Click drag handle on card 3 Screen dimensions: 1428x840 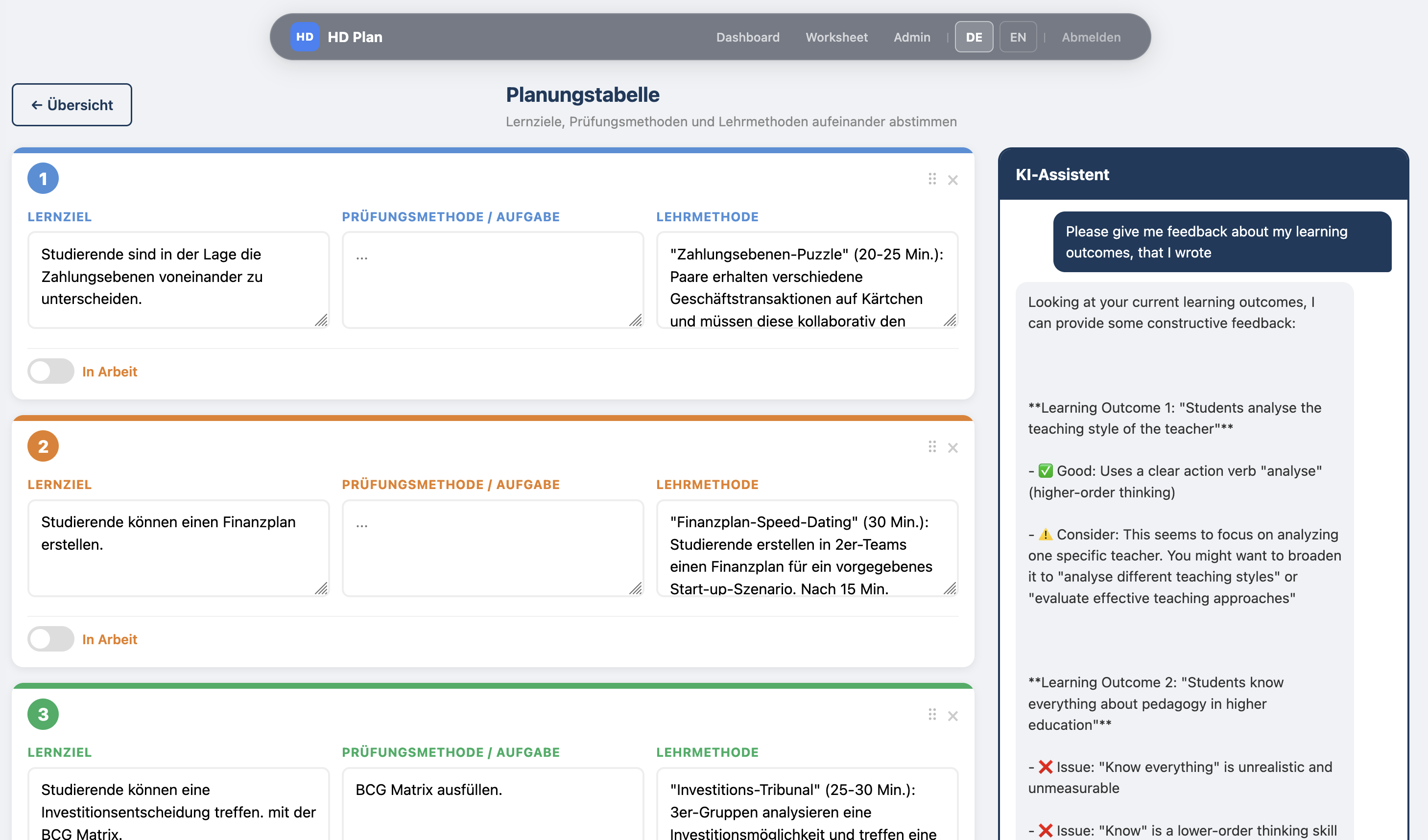pyautogui.click(x=932, y=714)
